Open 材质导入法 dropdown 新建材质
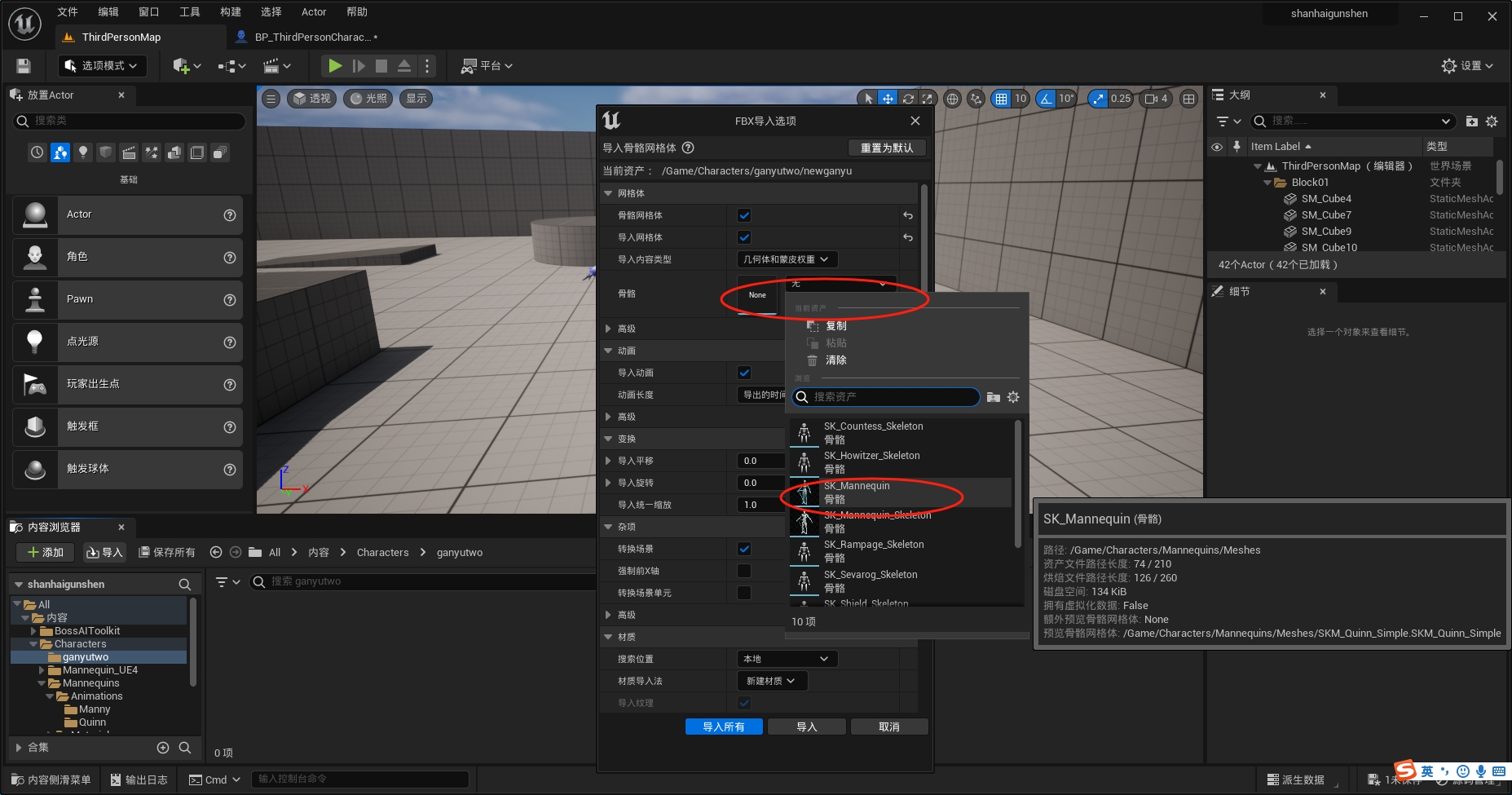This screenshot has height=795, width=1512. [x=771, y=681]
